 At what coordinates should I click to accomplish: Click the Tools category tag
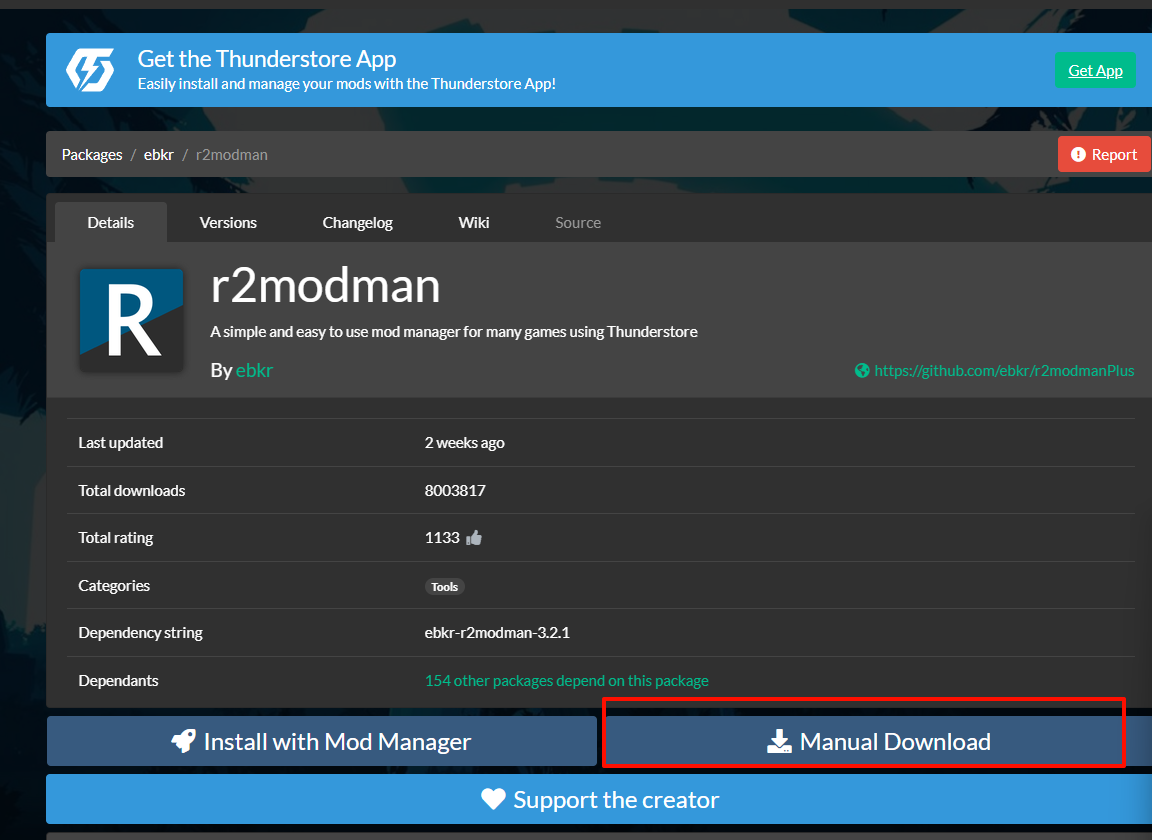point(444,586)
